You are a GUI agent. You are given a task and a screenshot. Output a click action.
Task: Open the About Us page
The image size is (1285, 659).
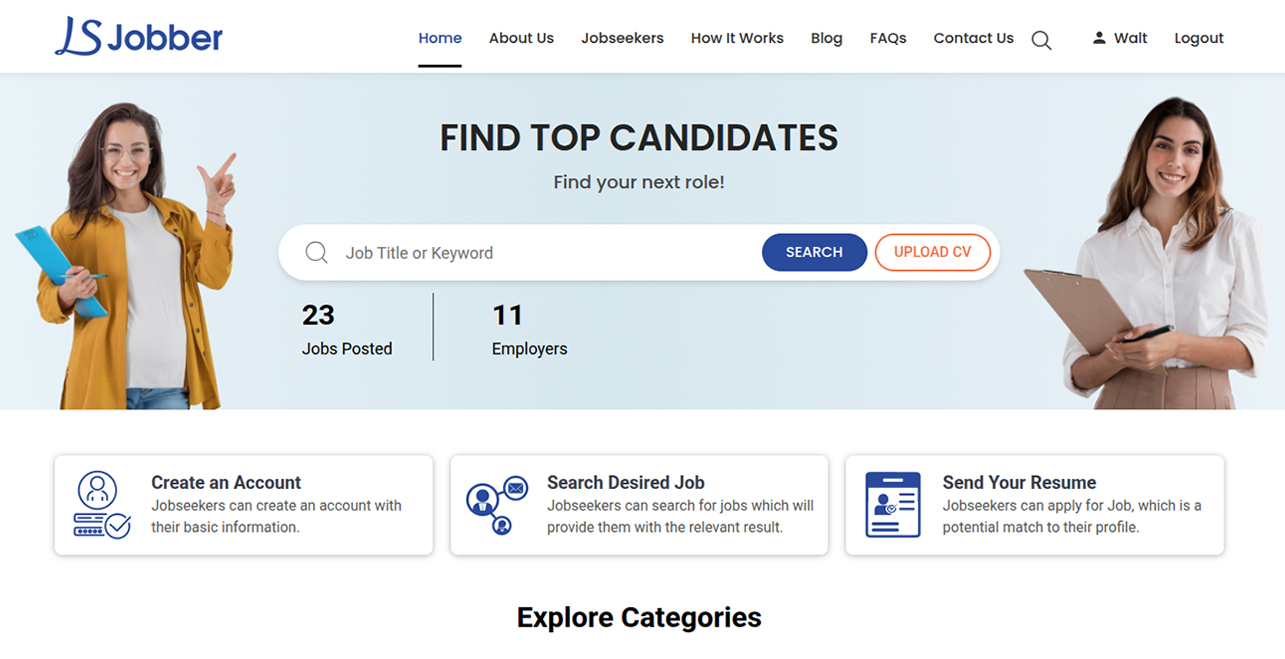coord(521,38)
